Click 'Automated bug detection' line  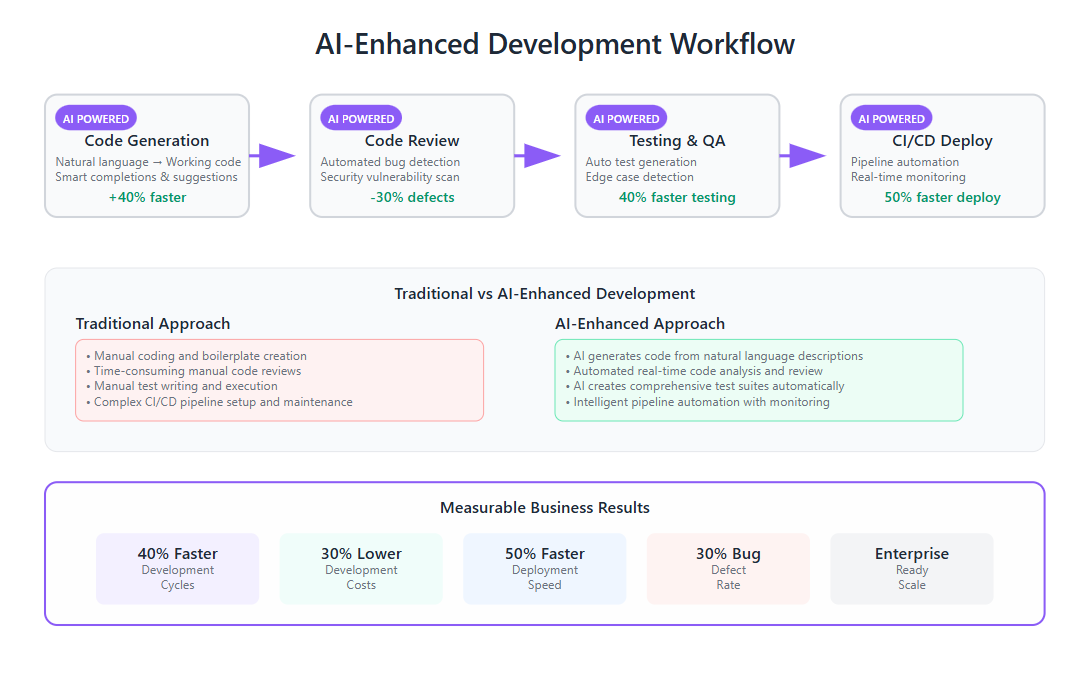click(390, 161)
